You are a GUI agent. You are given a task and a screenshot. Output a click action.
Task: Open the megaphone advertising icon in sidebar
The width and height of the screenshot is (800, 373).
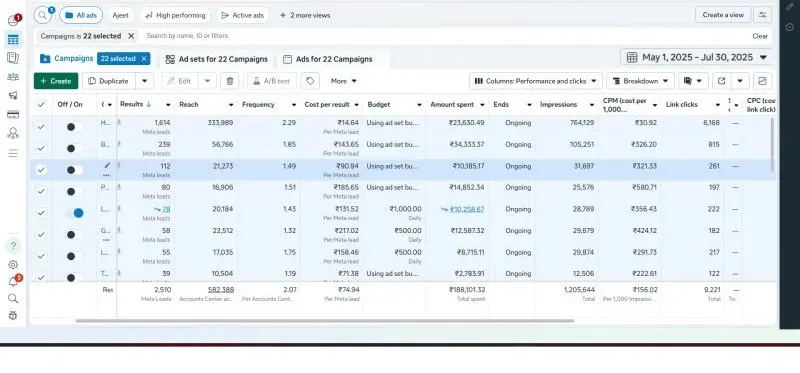point(13,95)
